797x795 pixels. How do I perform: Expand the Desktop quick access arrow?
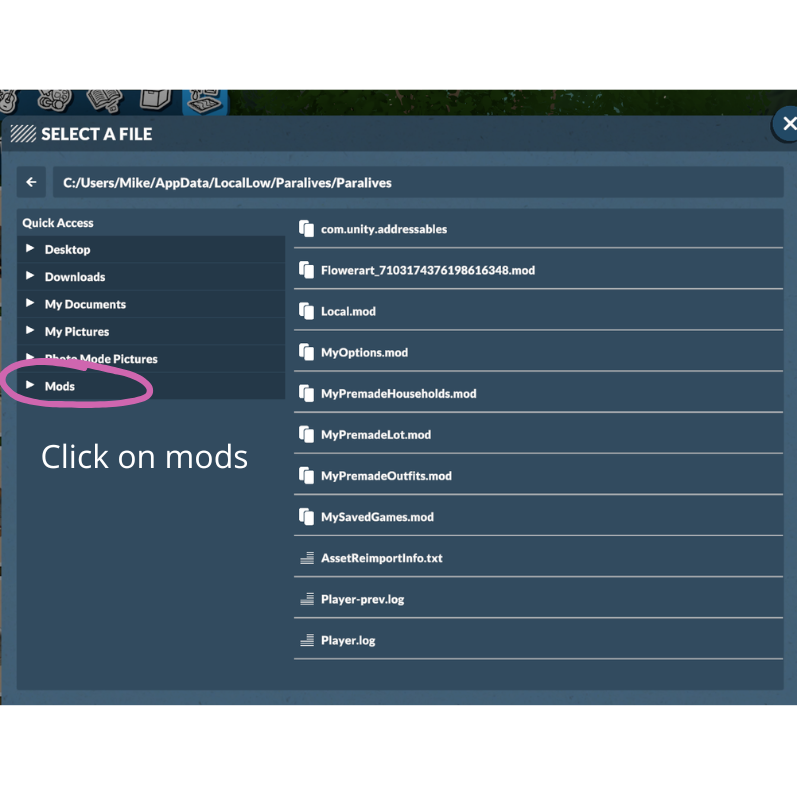(x=30, y=248)
